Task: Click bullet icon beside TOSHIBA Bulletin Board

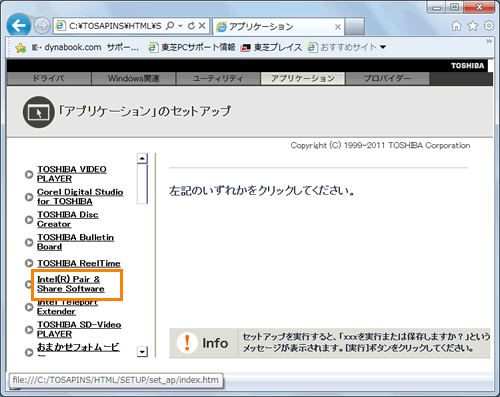Action: pos(29,242)
